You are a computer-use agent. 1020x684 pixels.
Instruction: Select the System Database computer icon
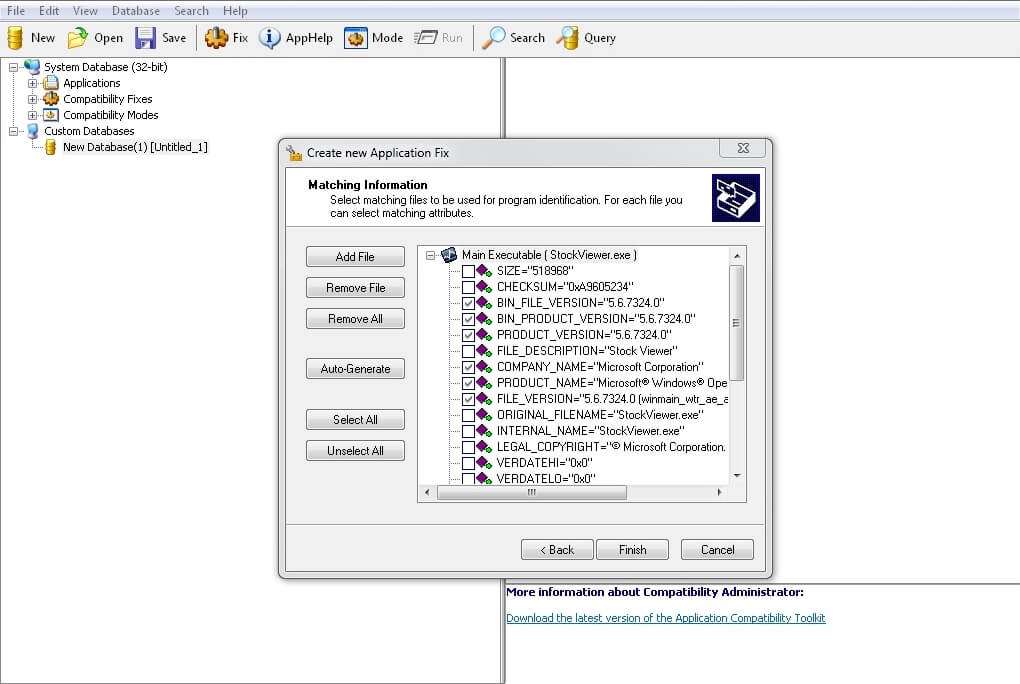coord(32,66)
